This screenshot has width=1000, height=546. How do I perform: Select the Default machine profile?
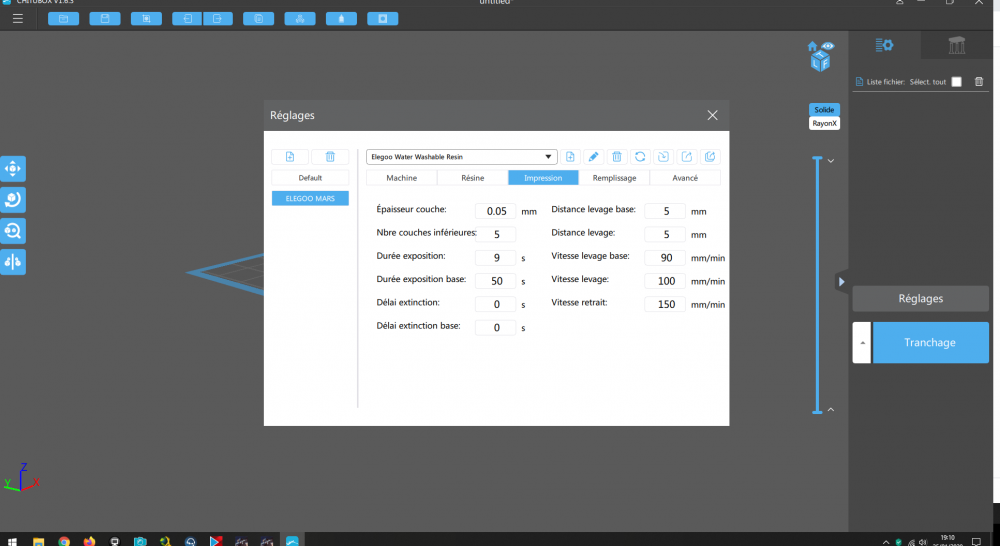[x=310, y=178]
